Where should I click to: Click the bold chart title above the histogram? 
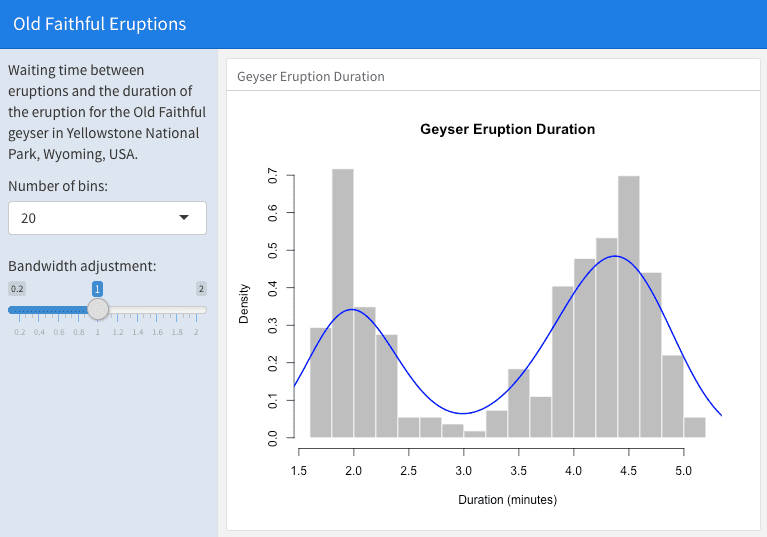tap(507, 129)
